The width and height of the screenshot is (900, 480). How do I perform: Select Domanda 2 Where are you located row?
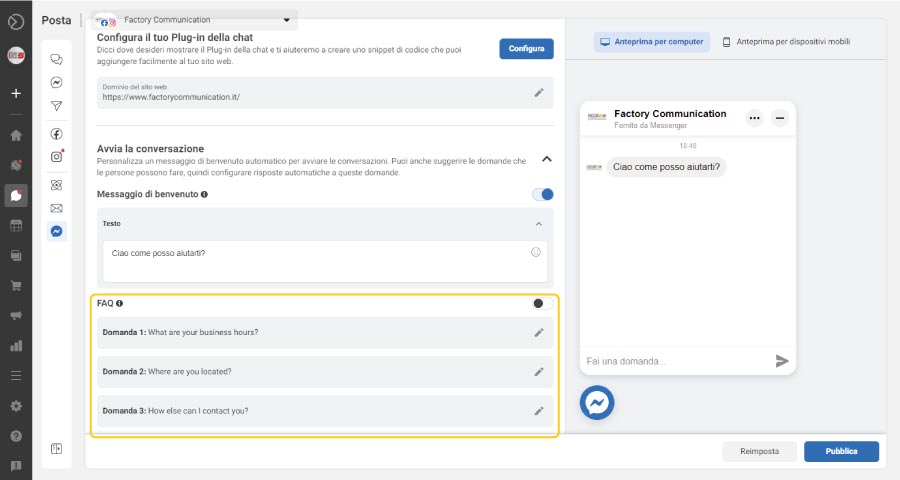pos(325,371)
